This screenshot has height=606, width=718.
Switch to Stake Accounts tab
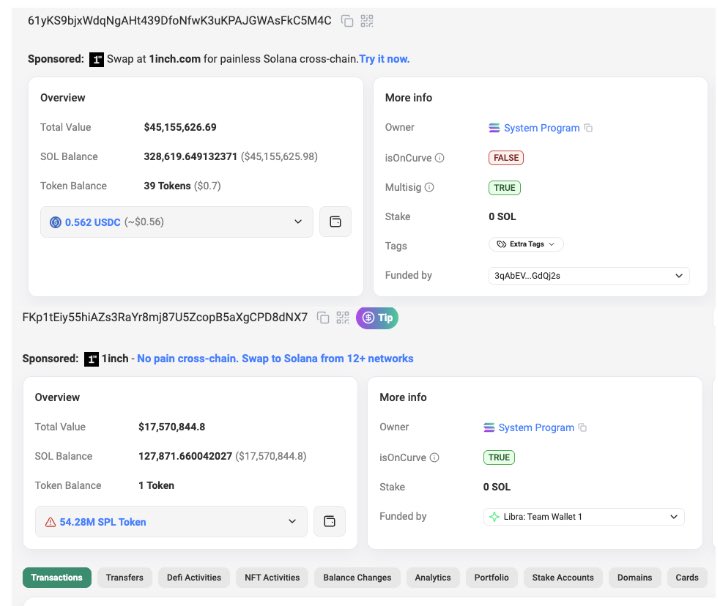(x=563, y=578)
